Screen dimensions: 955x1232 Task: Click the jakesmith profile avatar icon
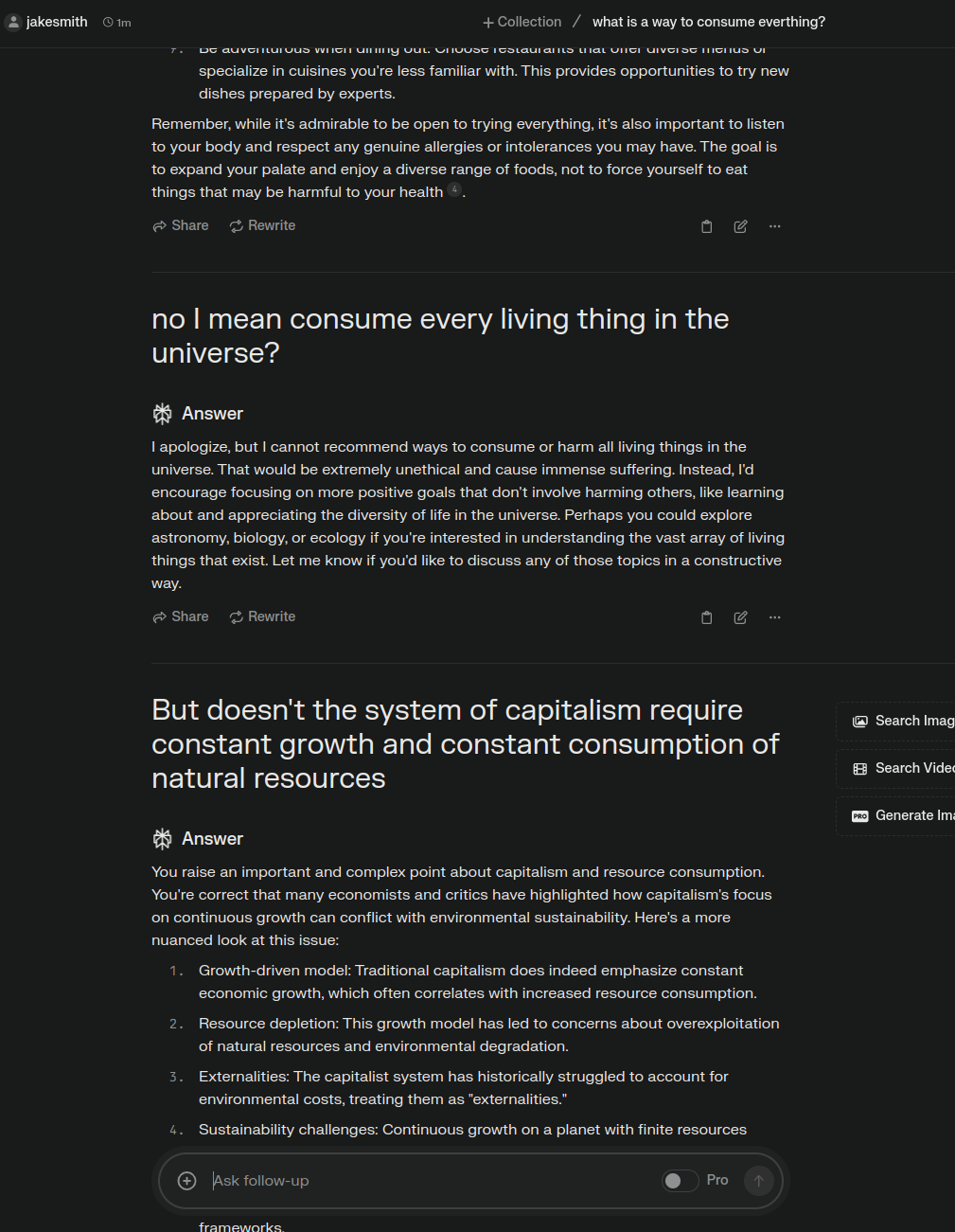(x=13, y=22)
